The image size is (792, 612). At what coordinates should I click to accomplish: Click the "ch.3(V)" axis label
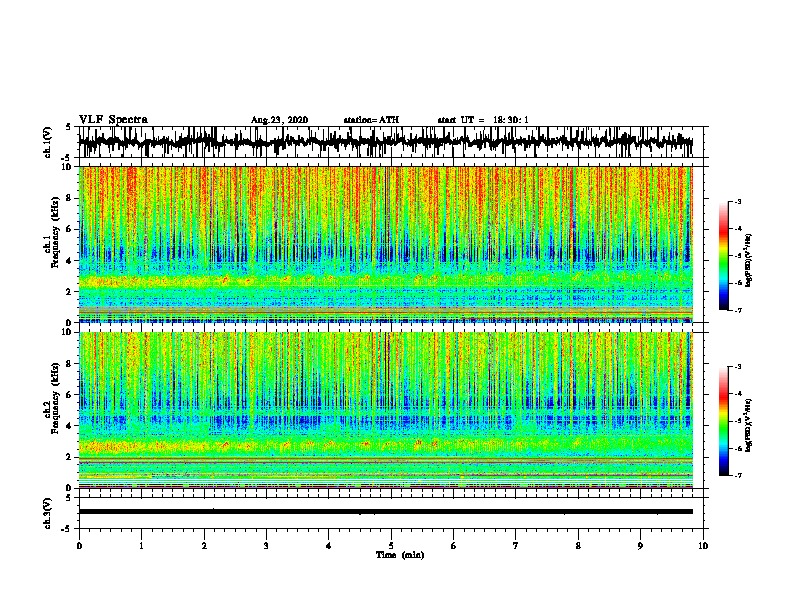pos(48,513)
